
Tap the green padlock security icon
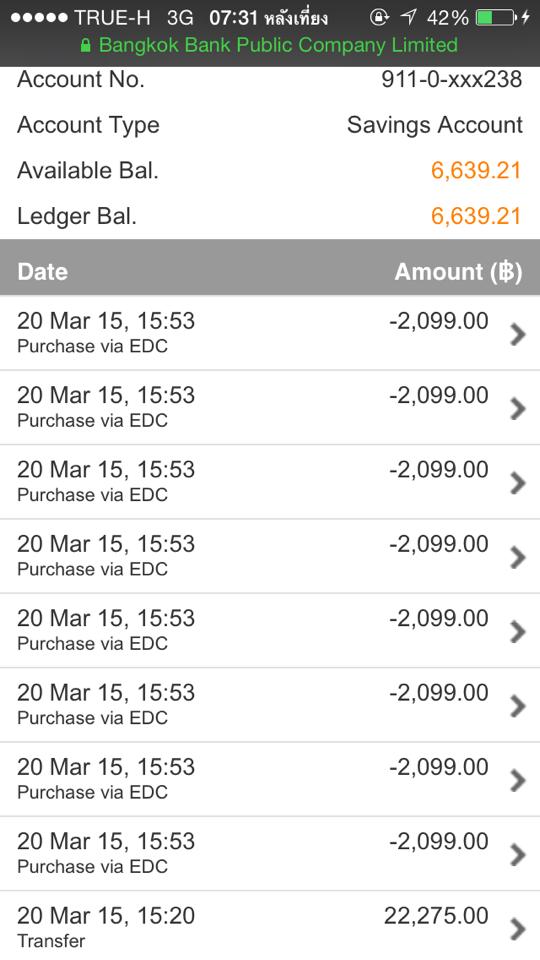coord(86,46)
